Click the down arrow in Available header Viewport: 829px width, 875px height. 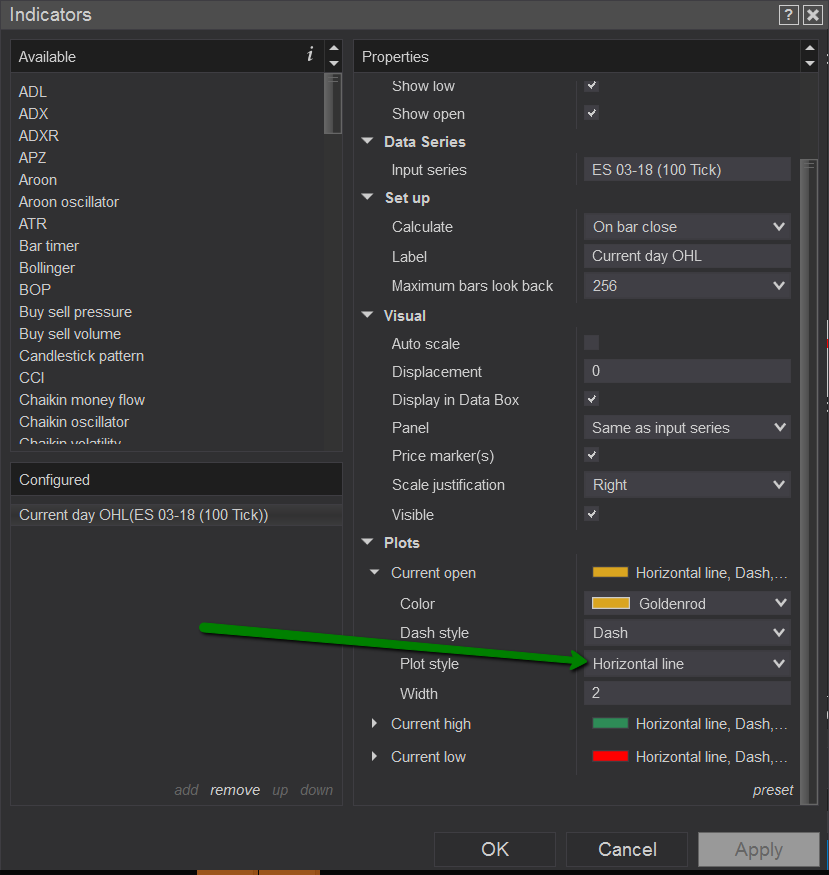[x=334, y=63]
